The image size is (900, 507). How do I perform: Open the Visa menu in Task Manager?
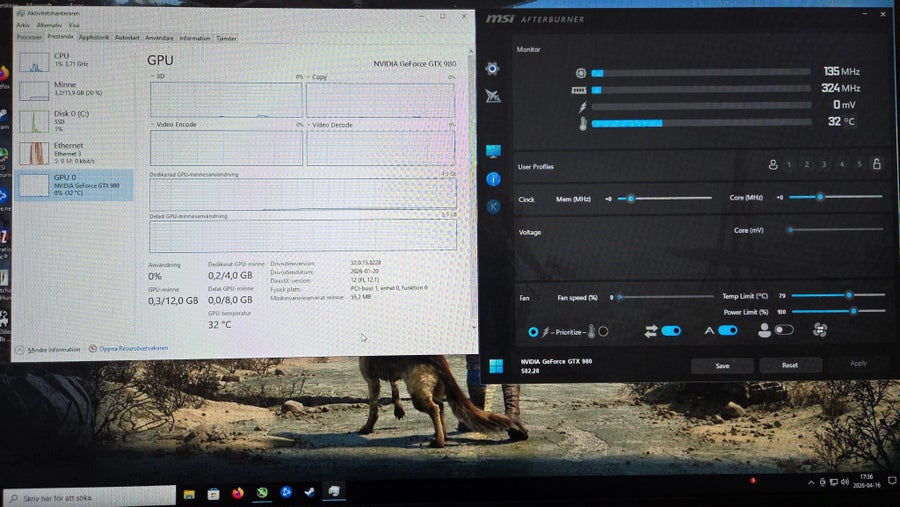click(74, 25)
